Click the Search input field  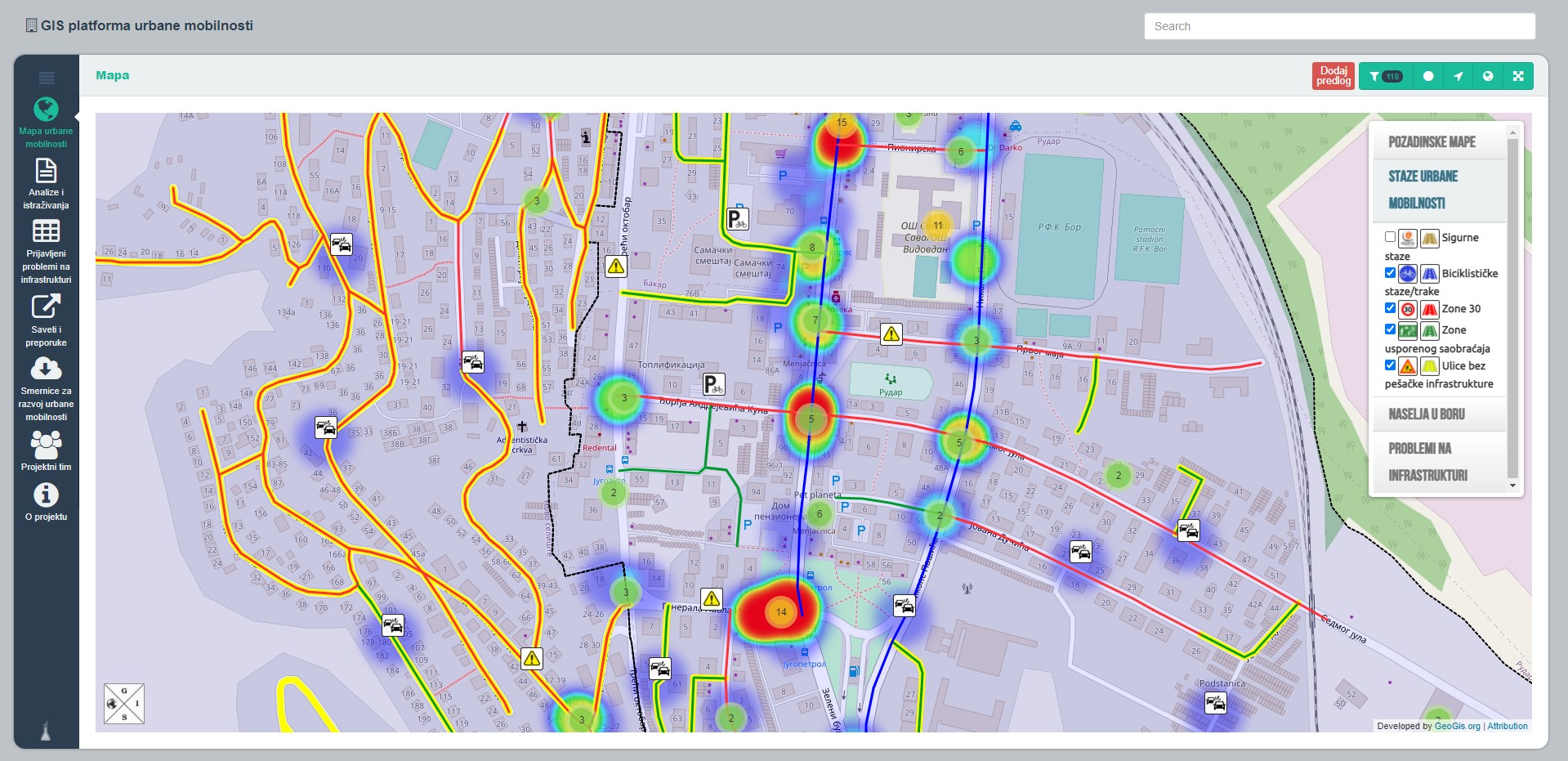pyautogui.click(x=1339, y=26)
